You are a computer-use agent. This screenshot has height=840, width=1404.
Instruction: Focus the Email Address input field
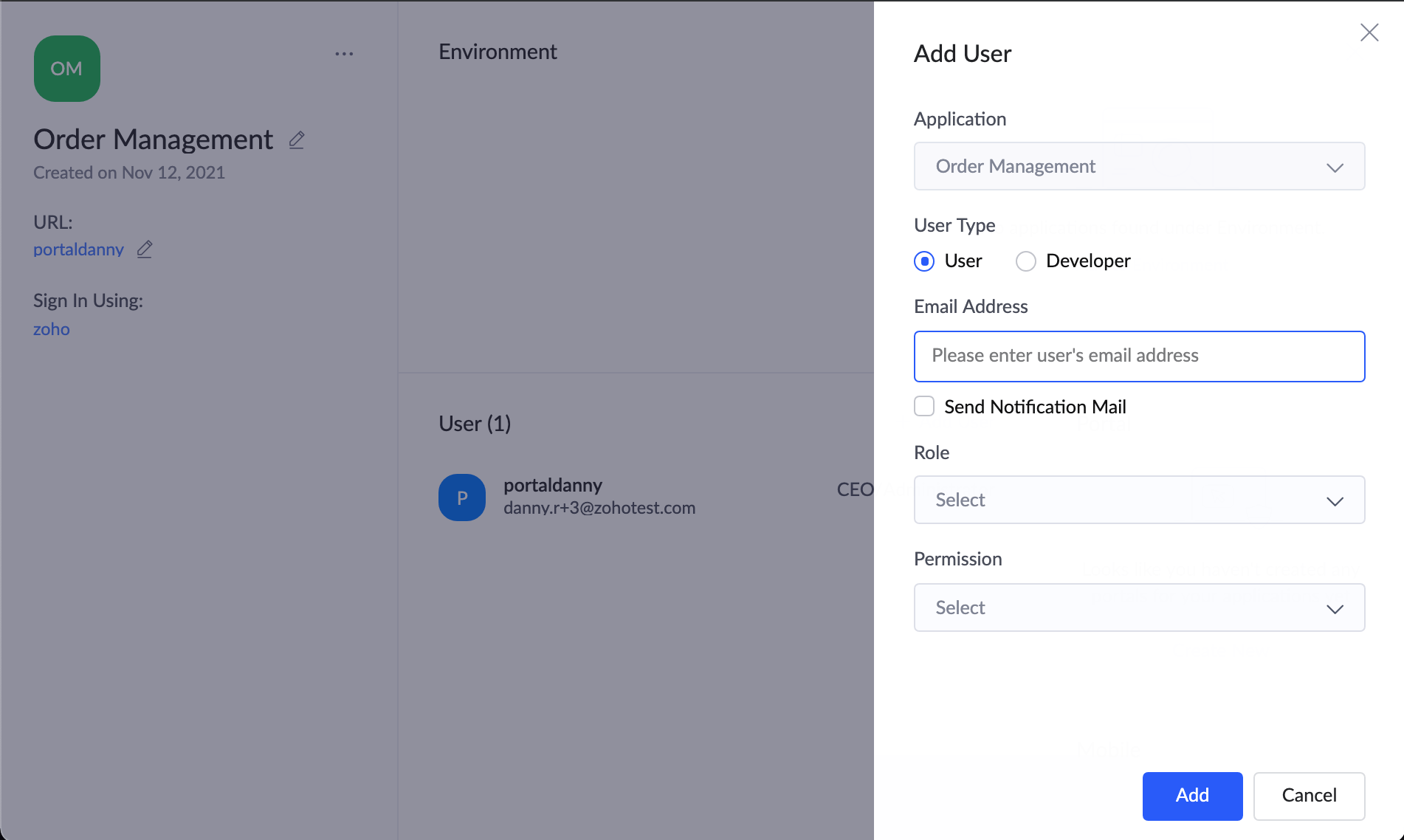coord(1140,357)
